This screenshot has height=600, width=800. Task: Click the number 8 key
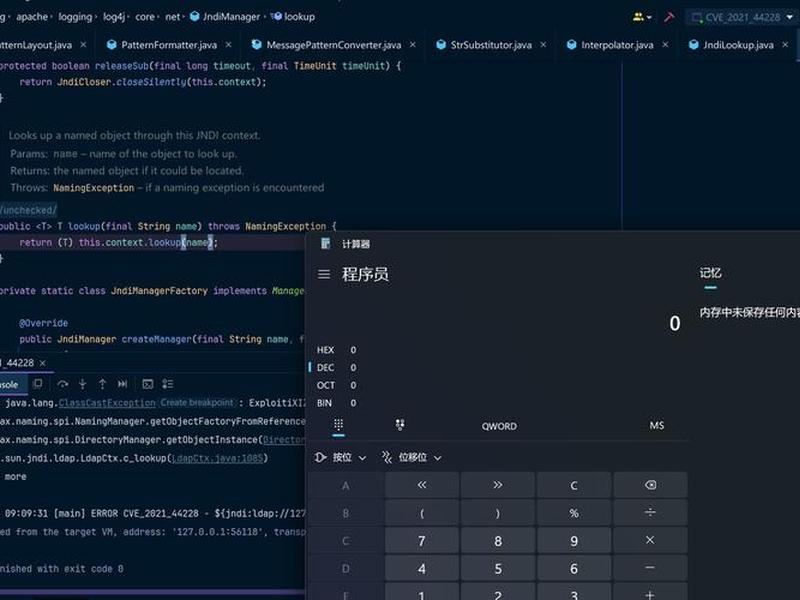click(498, 540)
